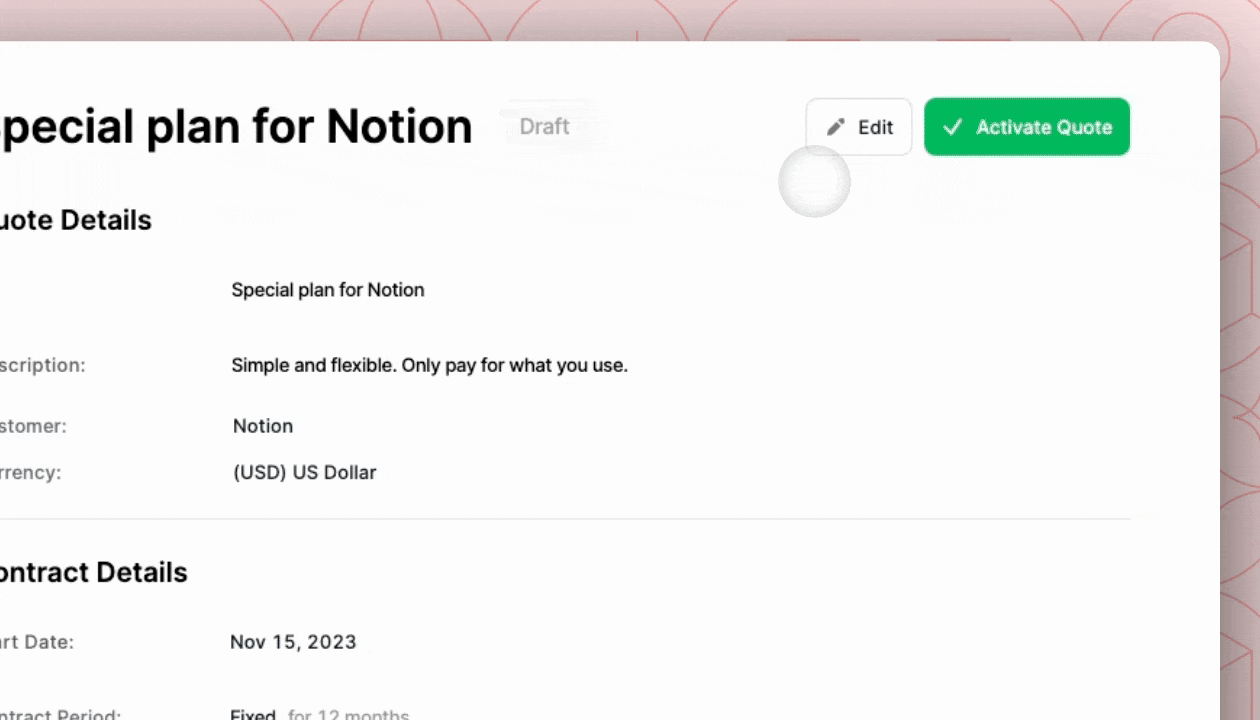Click the Quote Details section heading
The height and width of the screenshot is (720, 1260).
pyautogui.click(x=76, y=220)
